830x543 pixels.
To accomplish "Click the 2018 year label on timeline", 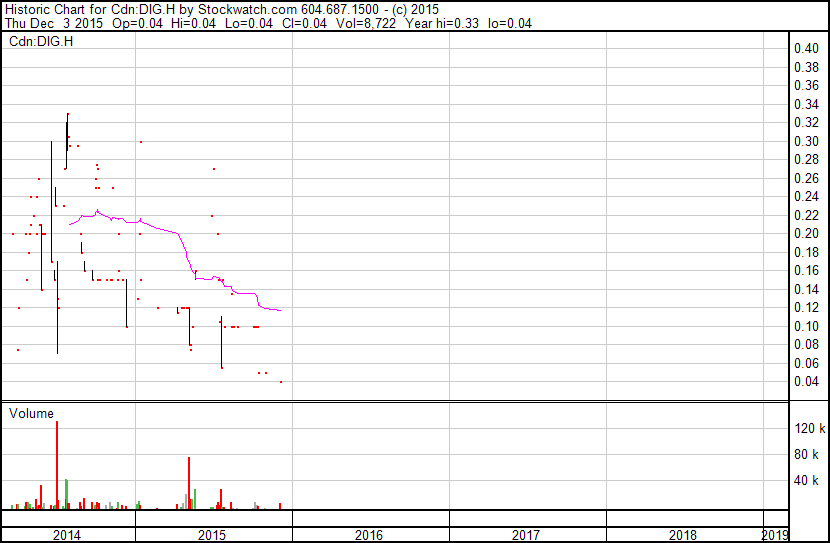I will pos(683,535).
